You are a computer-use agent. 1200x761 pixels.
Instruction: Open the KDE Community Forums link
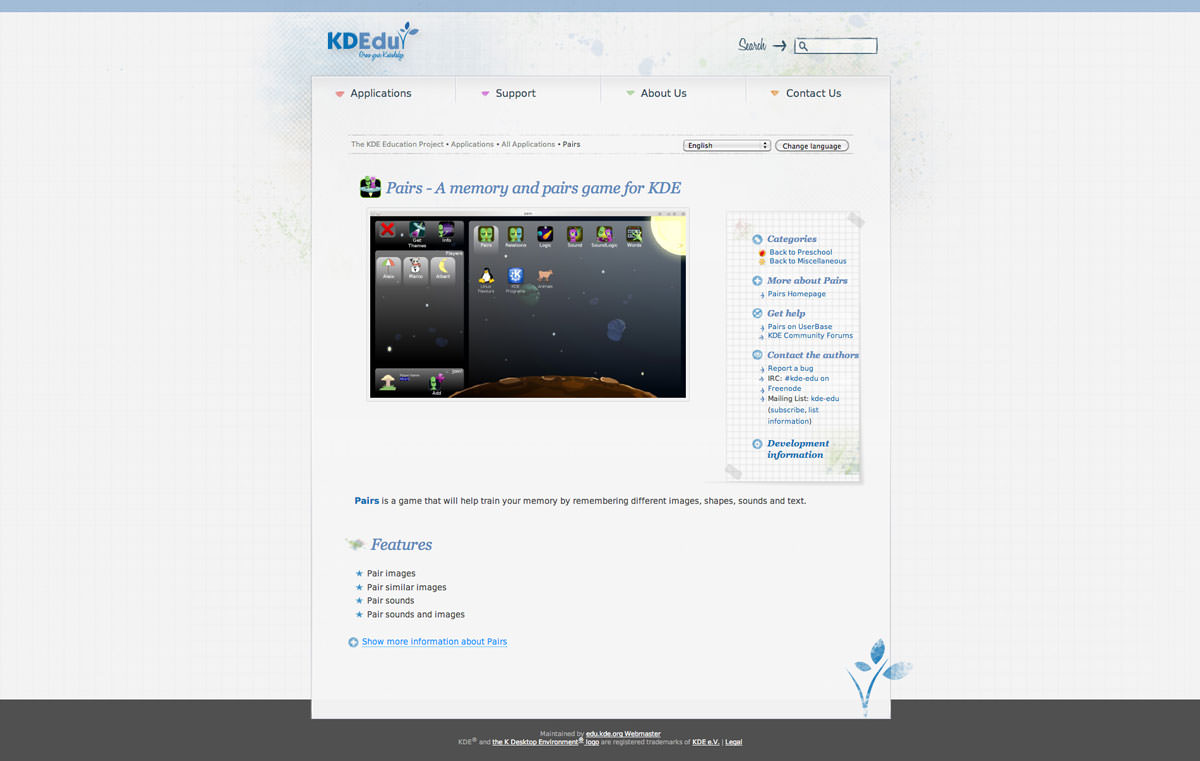click(810, 336)
